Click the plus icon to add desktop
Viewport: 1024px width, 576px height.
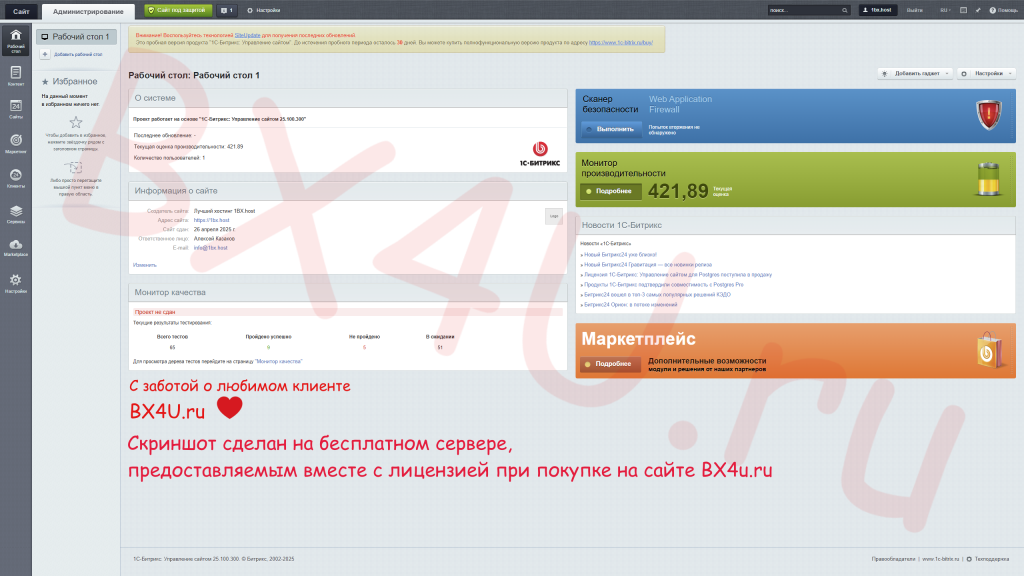point(45,54)
